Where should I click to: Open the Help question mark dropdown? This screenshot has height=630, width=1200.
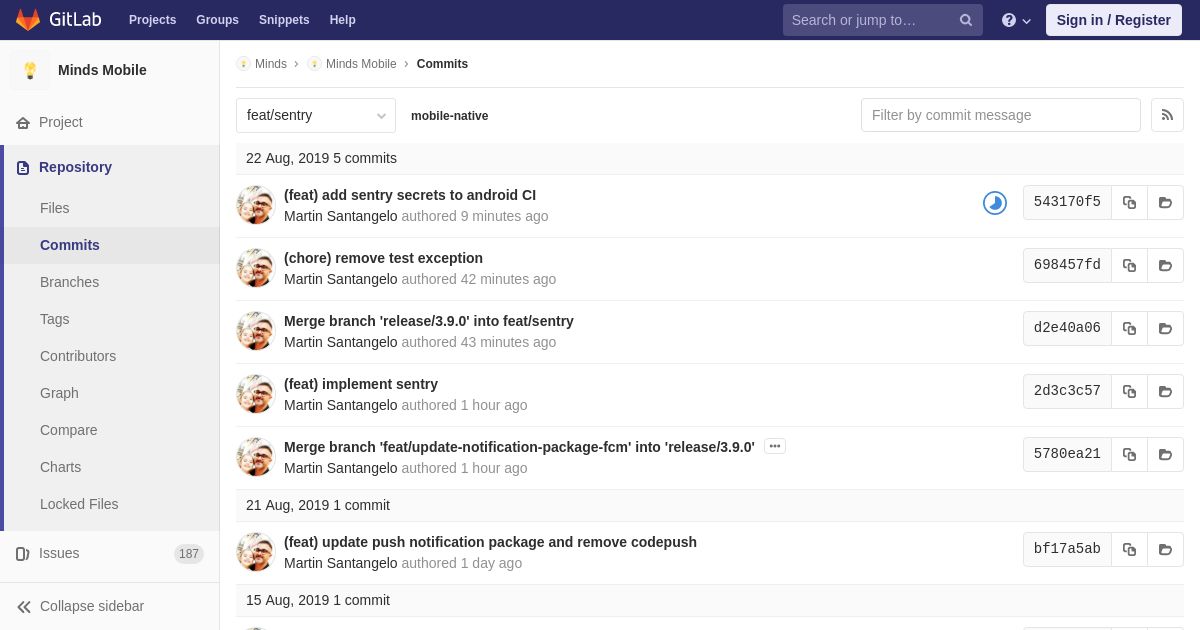[x=1016, y=20]
